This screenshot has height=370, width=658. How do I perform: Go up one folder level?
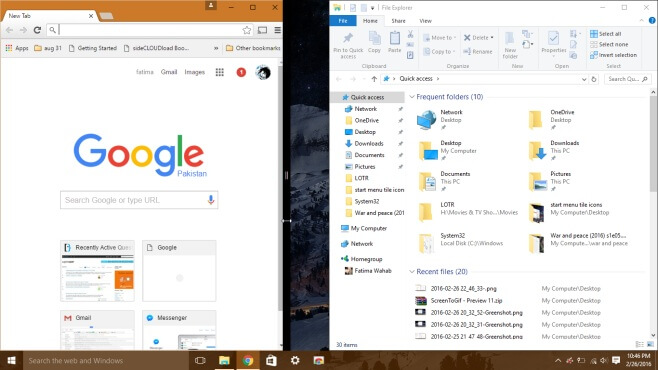[374, 79]
